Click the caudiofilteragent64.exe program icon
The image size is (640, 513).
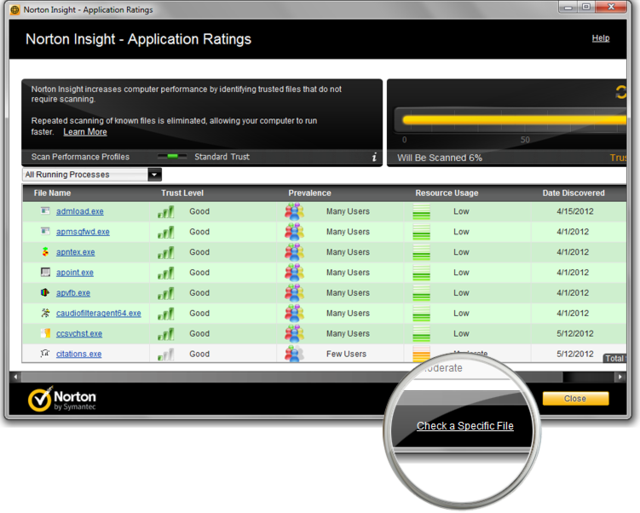click(45, 313)
